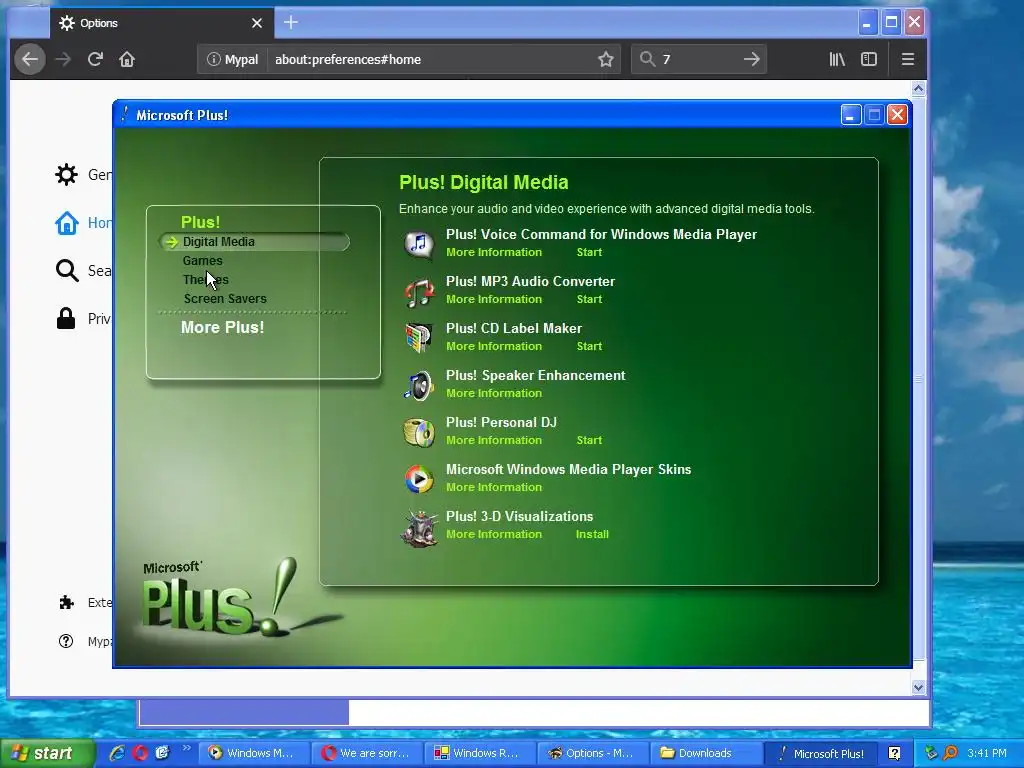Screen dimensions: 1024x768
Task: Click the 3-D Visualizations icon
Action: coord(419,528)
